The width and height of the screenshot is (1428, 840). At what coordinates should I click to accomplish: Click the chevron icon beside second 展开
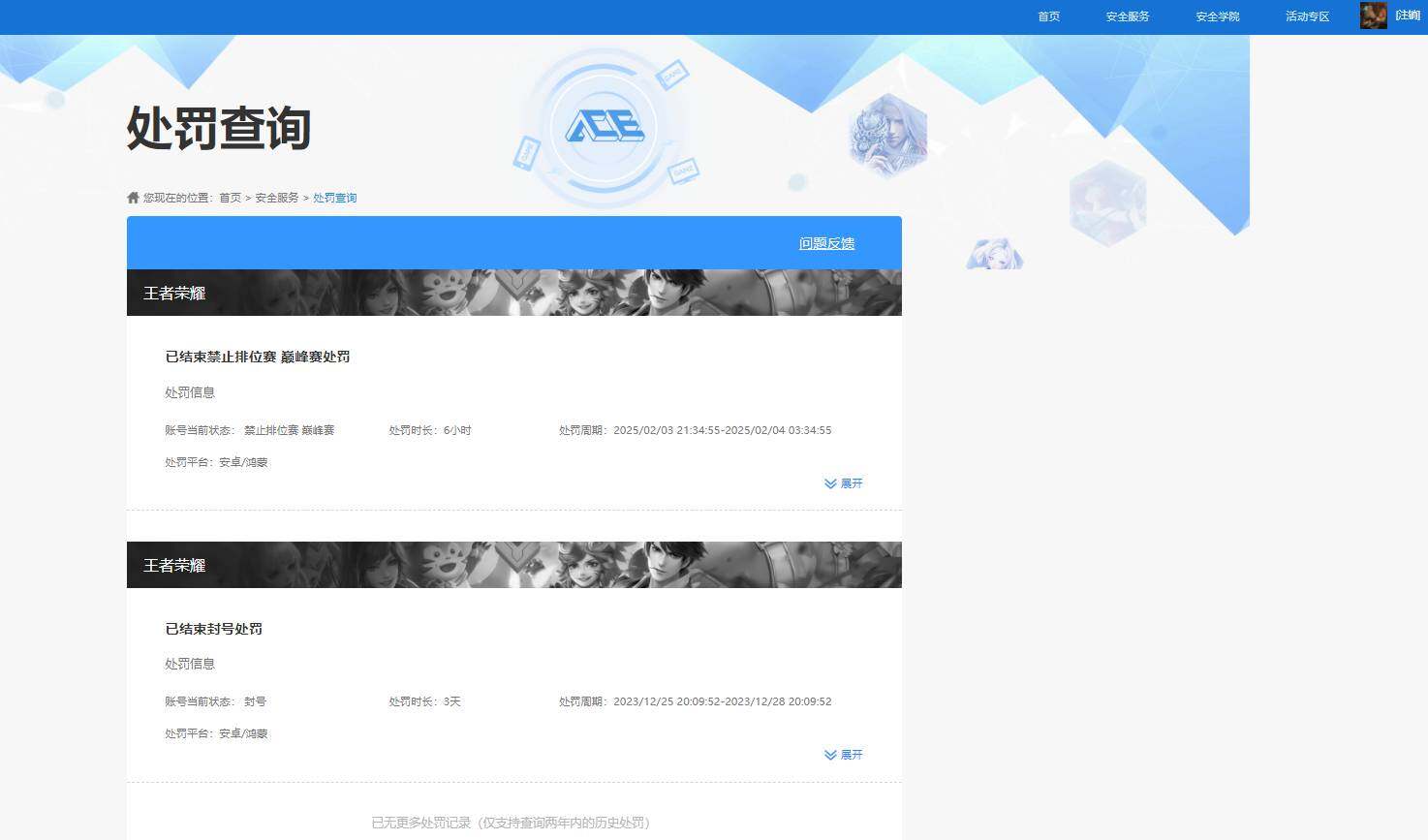[829, 755]
